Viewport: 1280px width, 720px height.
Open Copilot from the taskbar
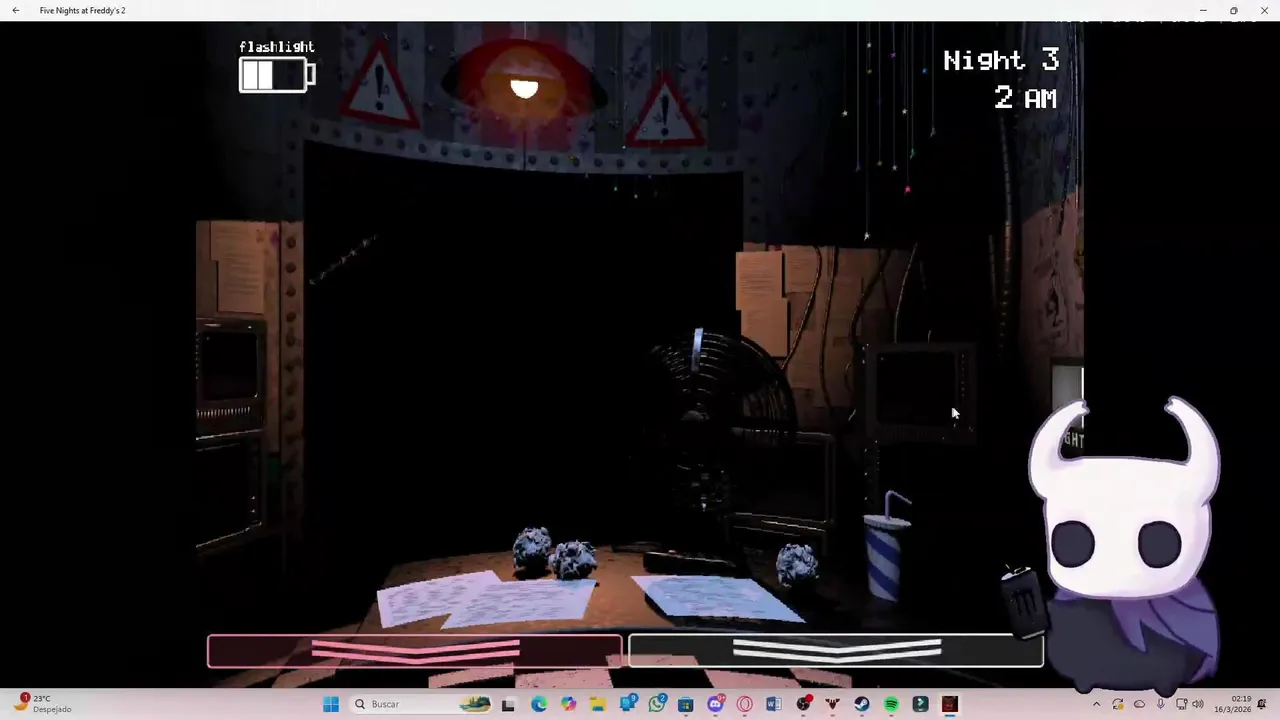pyautogui.click(x=569, y=704)
